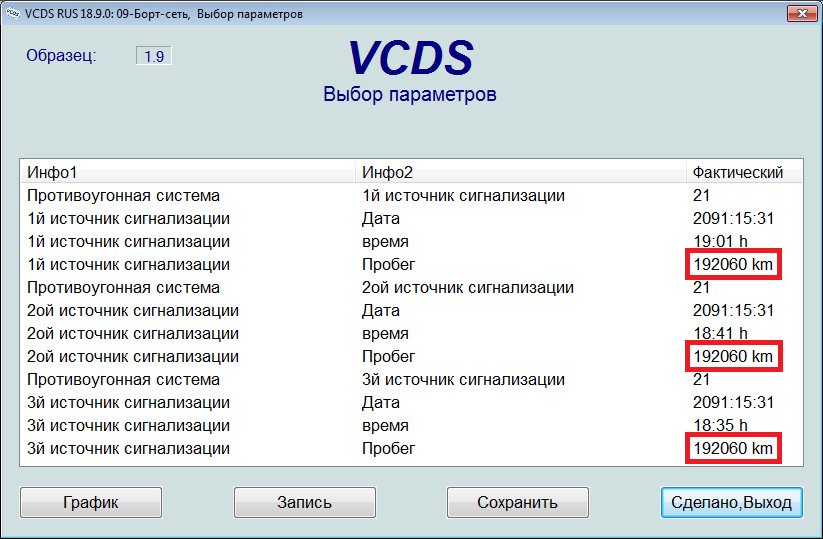
Task: Close the VCDS window
Action: (x=802, y=13)
